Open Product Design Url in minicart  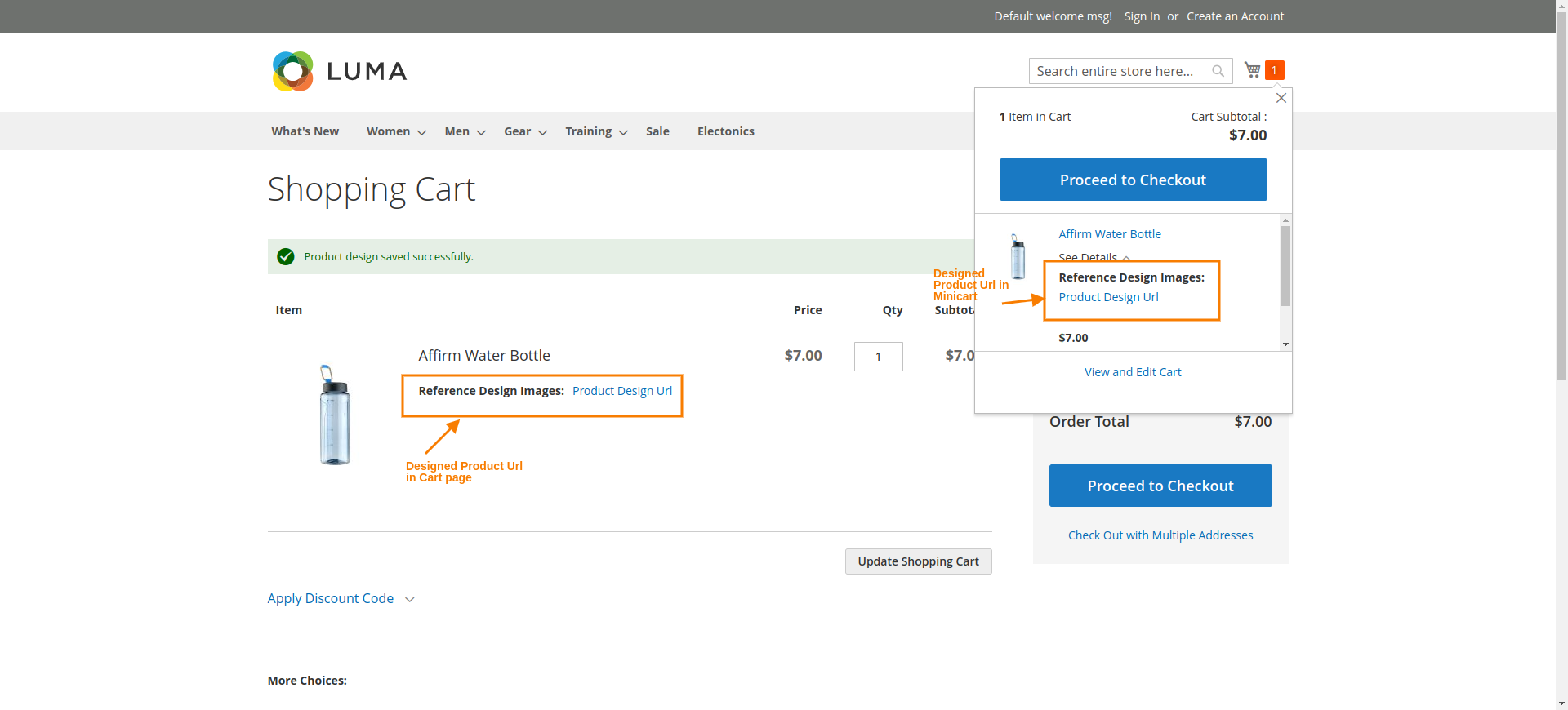[x=1108, y=297]
